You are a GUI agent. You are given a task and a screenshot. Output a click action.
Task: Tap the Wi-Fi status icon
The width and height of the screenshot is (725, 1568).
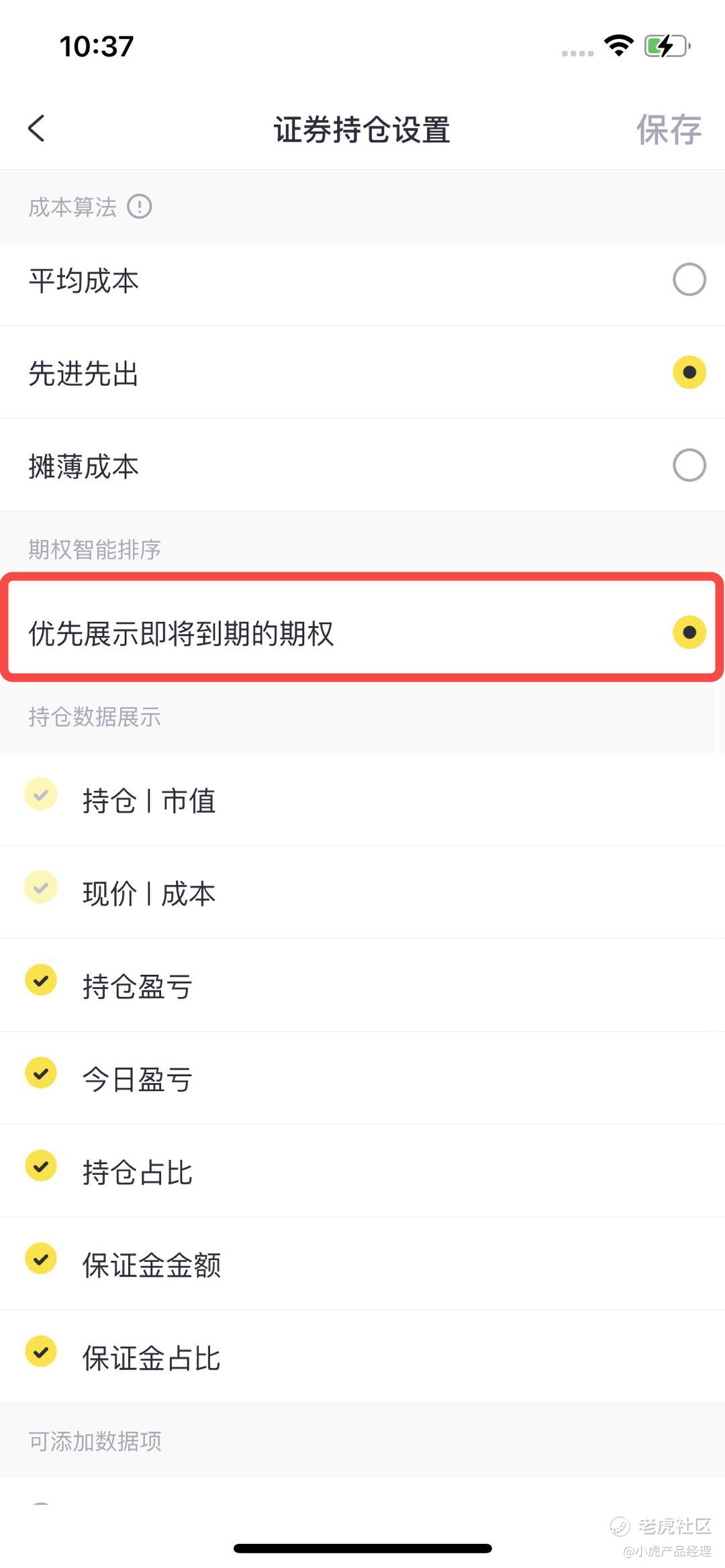tap(619, 45)
